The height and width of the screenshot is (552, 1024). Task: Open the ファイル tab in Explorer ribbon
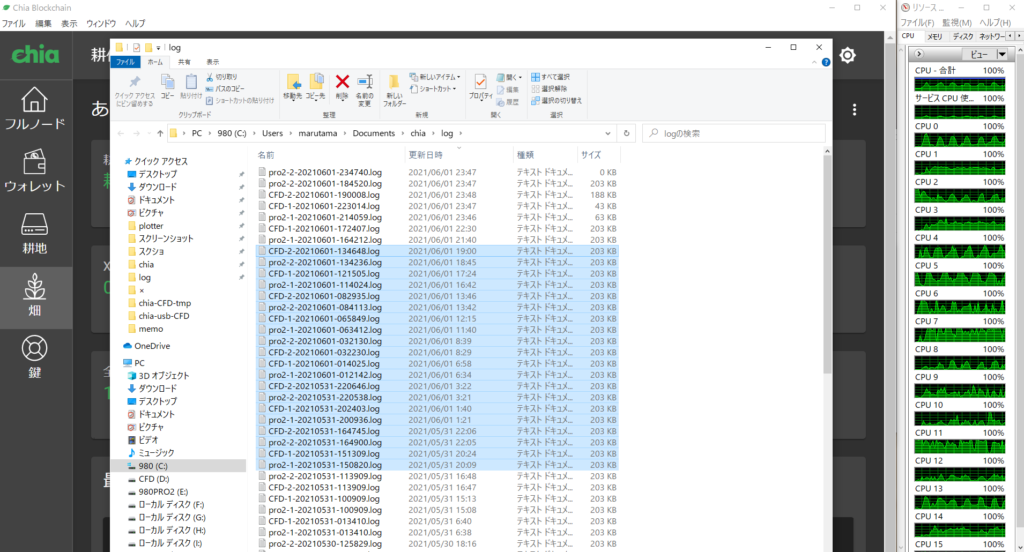click(125, 62)
